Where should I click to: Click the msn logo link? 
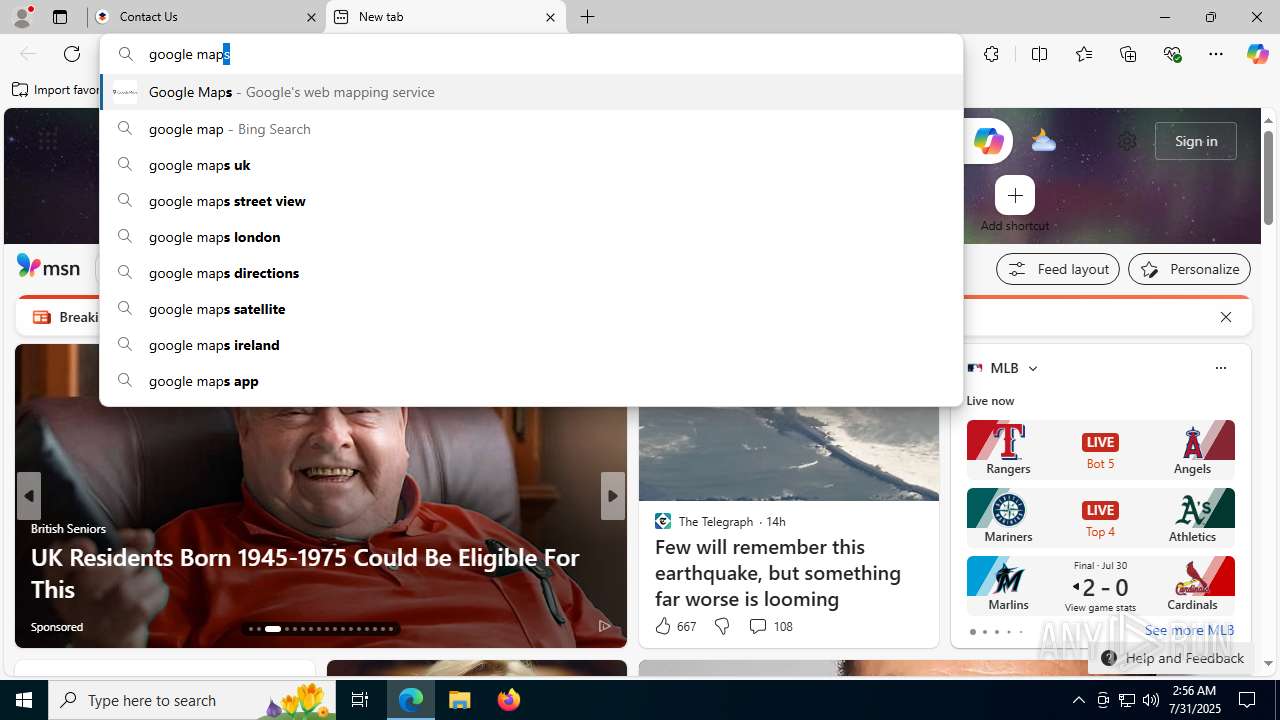tap(48, 267)
